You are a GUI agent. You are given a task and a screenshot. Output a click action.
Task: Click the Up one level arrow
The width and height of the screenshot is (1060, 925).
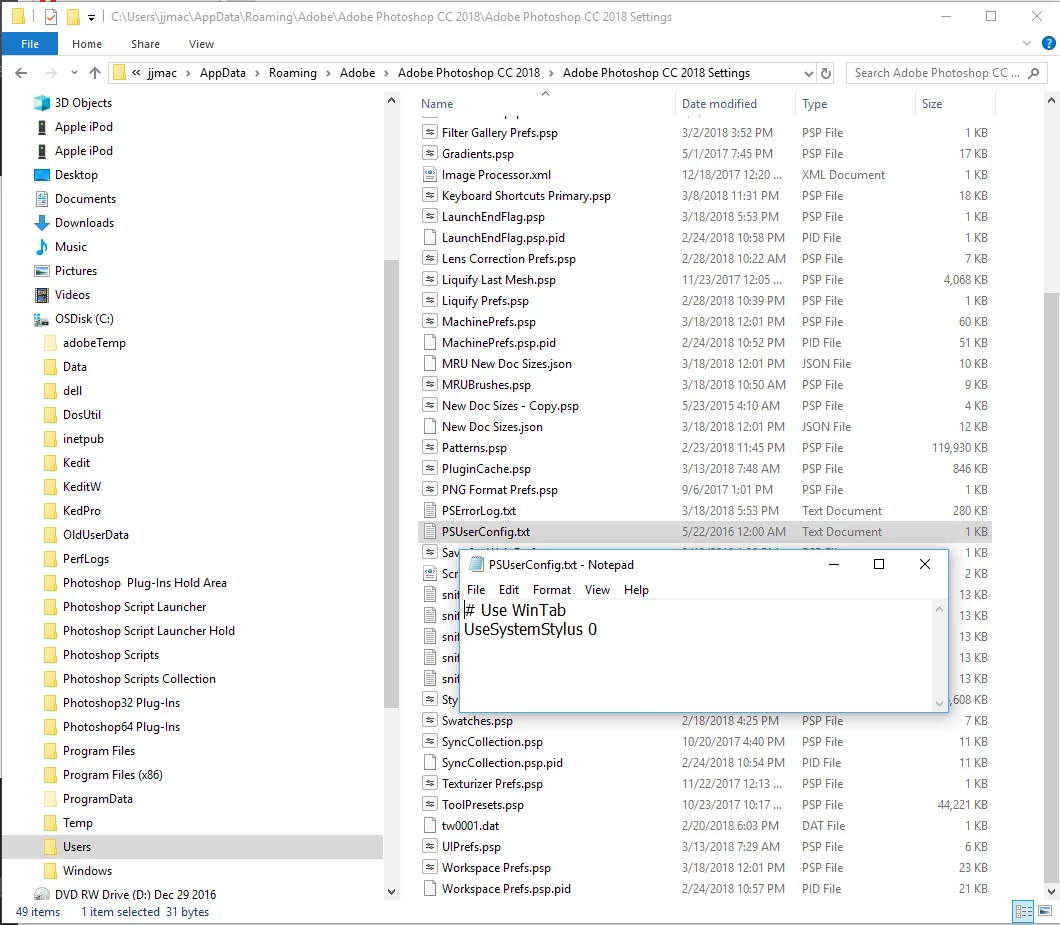coord(95,73)
